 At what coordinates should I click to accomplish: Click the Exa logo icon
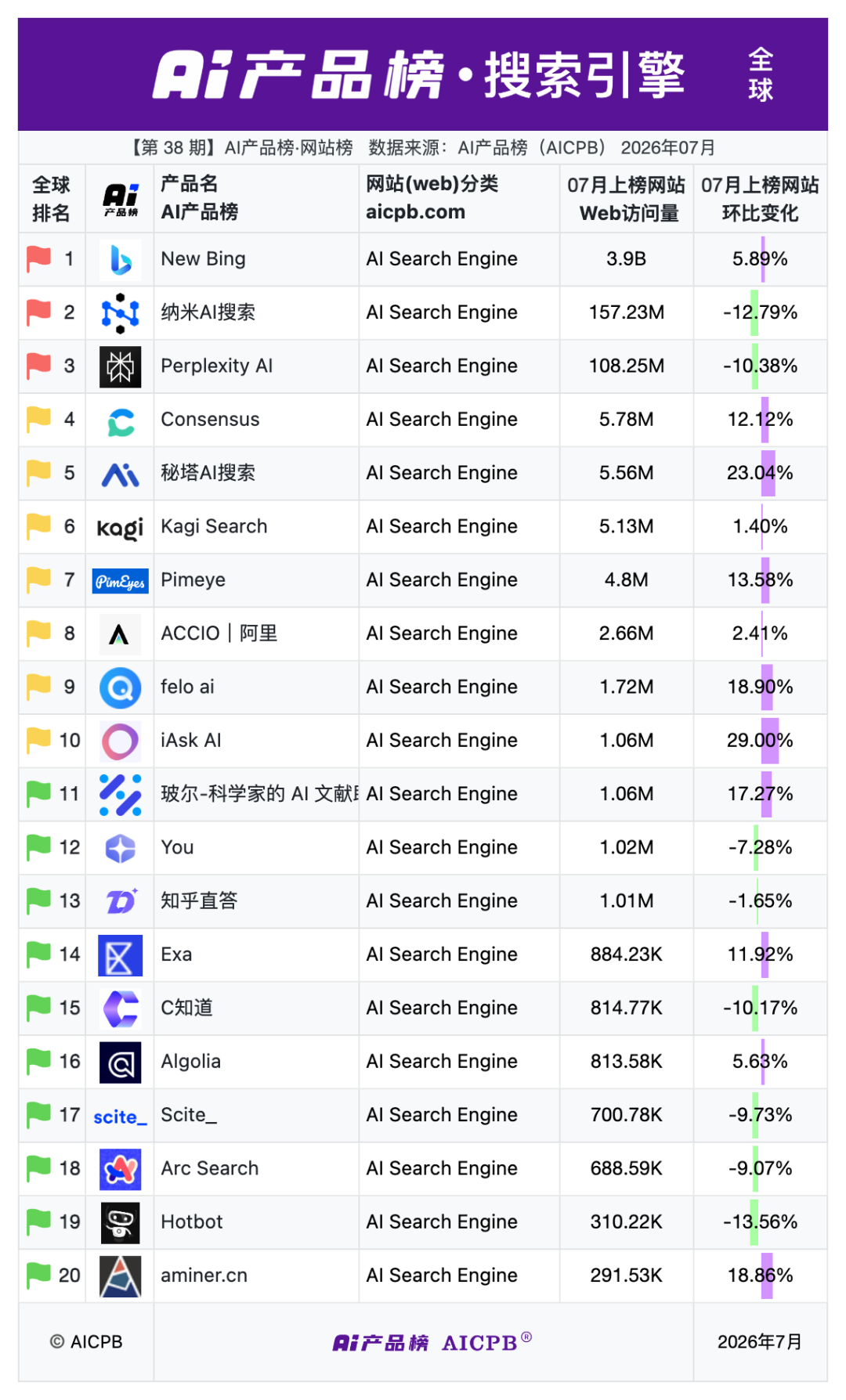(121, 955)
